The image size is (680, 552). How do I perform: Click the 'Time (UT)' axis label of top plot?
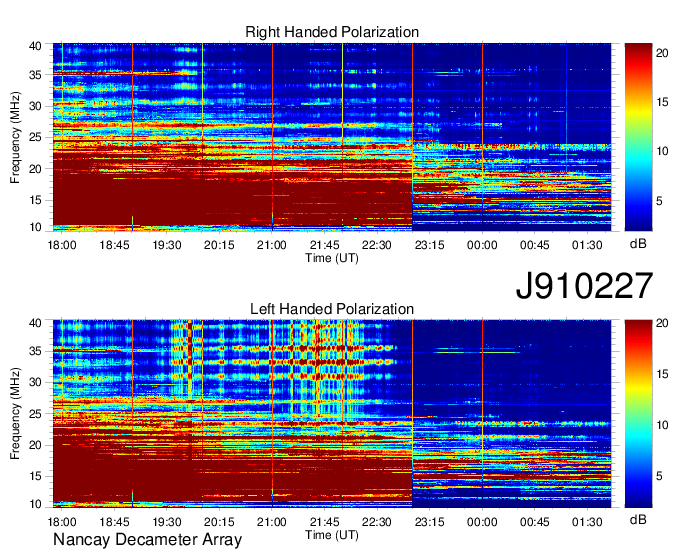pyautogui.click(x=332, y=258)
